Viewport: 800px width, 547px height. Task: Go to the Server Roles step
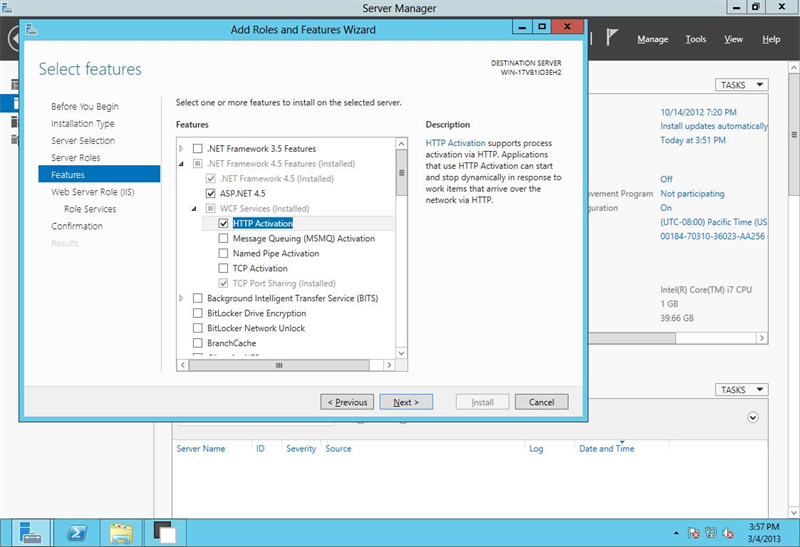click(76, 158)
